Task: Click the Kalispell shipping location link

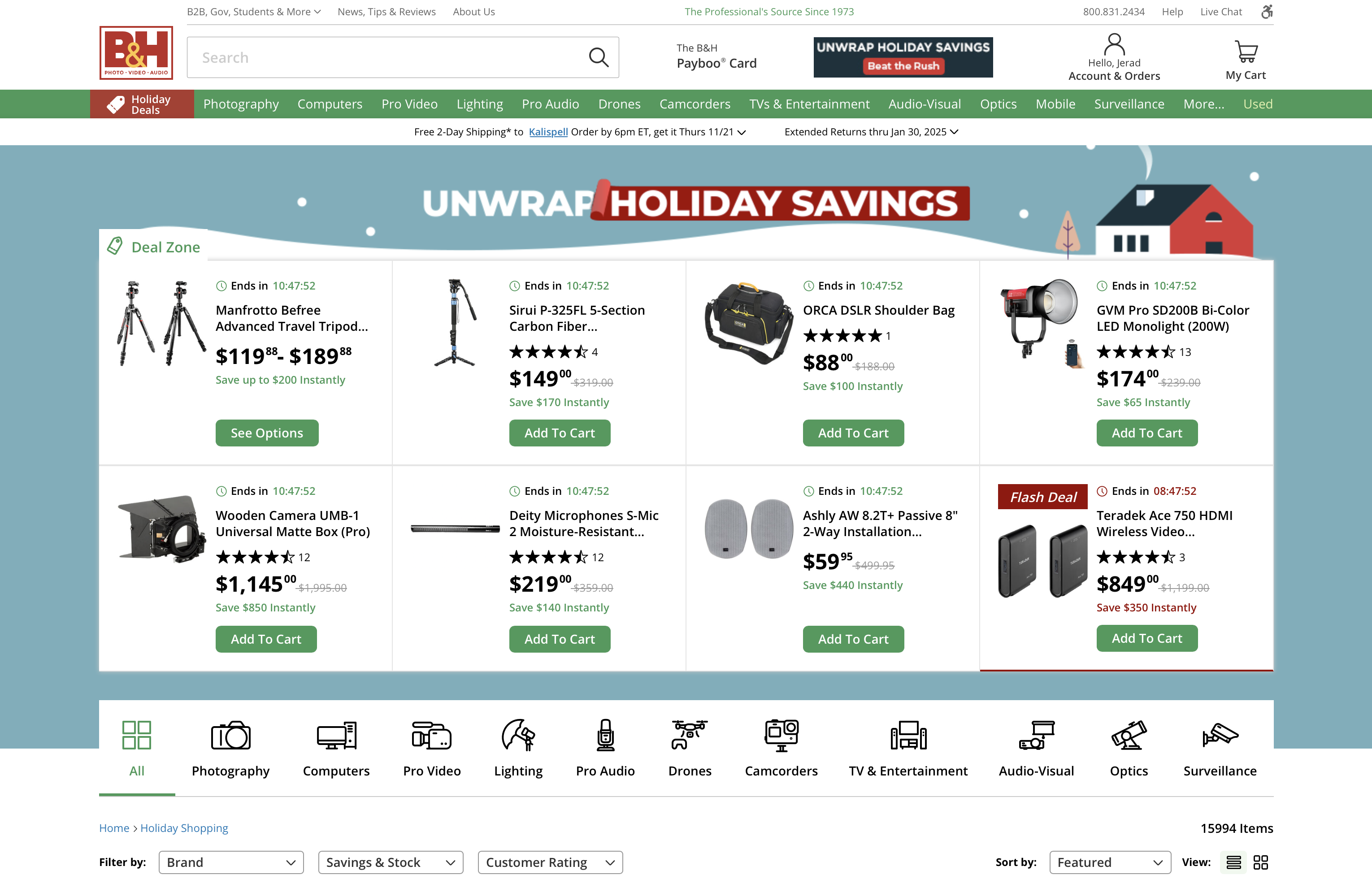Action: tap(548, 131)
